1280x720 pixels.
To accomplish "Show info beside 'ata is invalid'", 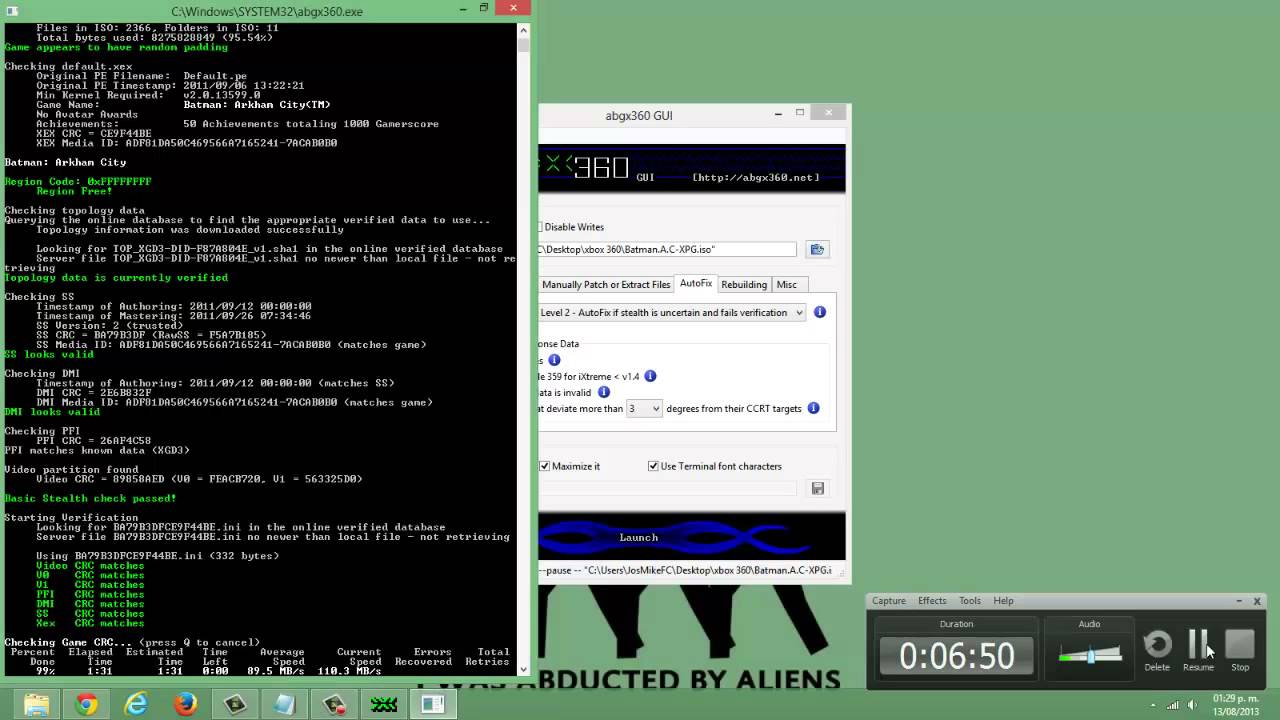I will click(x=603, y=392).
